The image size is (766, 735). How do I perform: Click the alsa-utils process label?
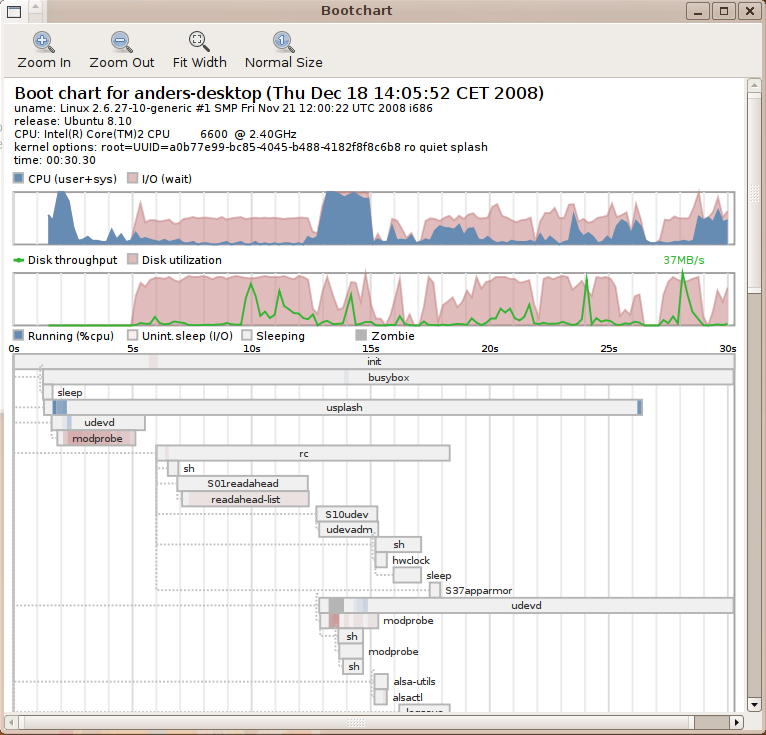click(414, 681)
